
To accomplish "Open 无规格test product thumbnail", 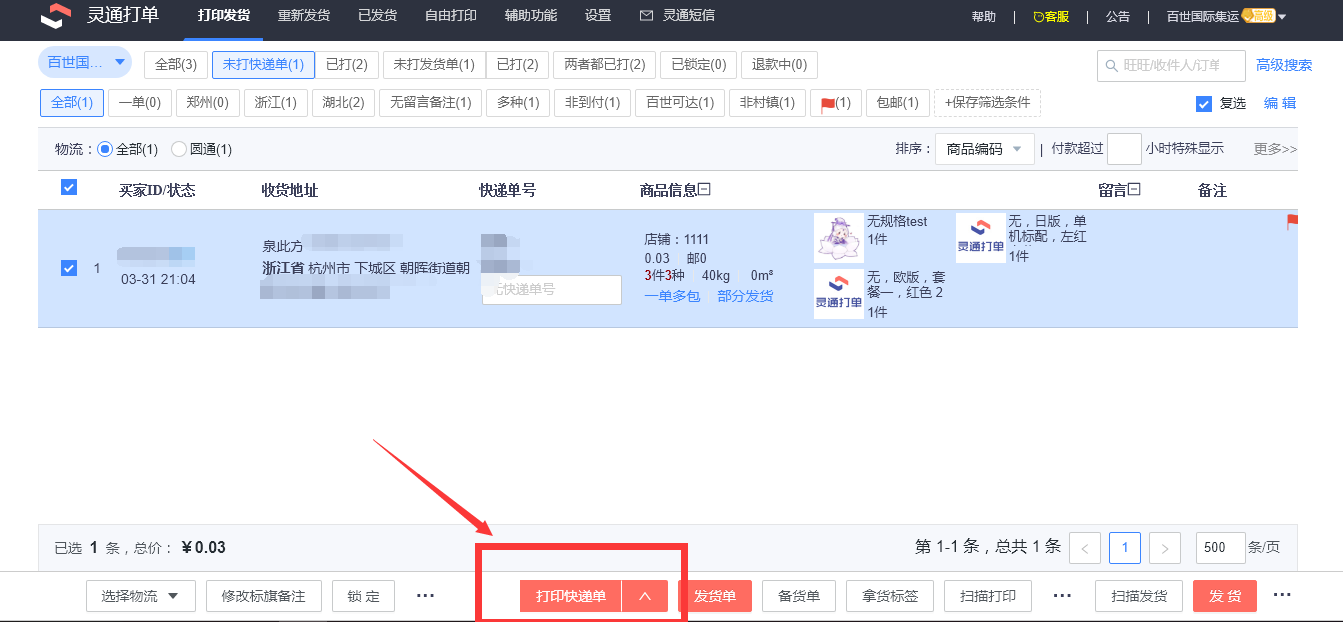I will click(x=839, y=238).
